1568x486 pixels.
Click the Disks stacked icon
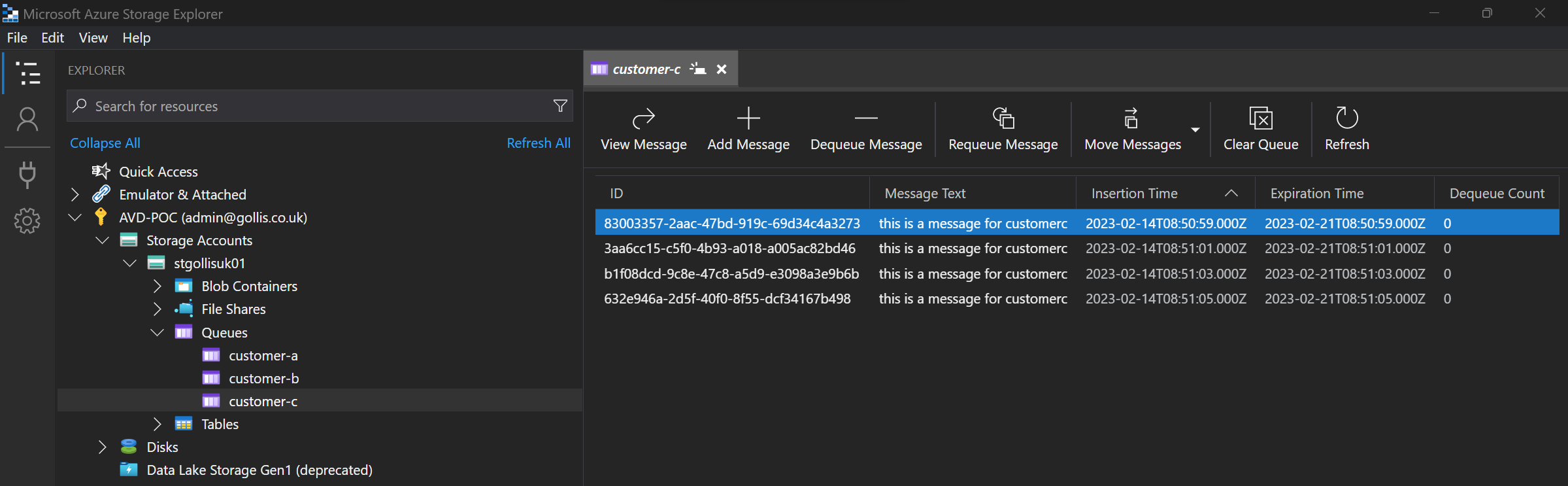coord(129,447)
